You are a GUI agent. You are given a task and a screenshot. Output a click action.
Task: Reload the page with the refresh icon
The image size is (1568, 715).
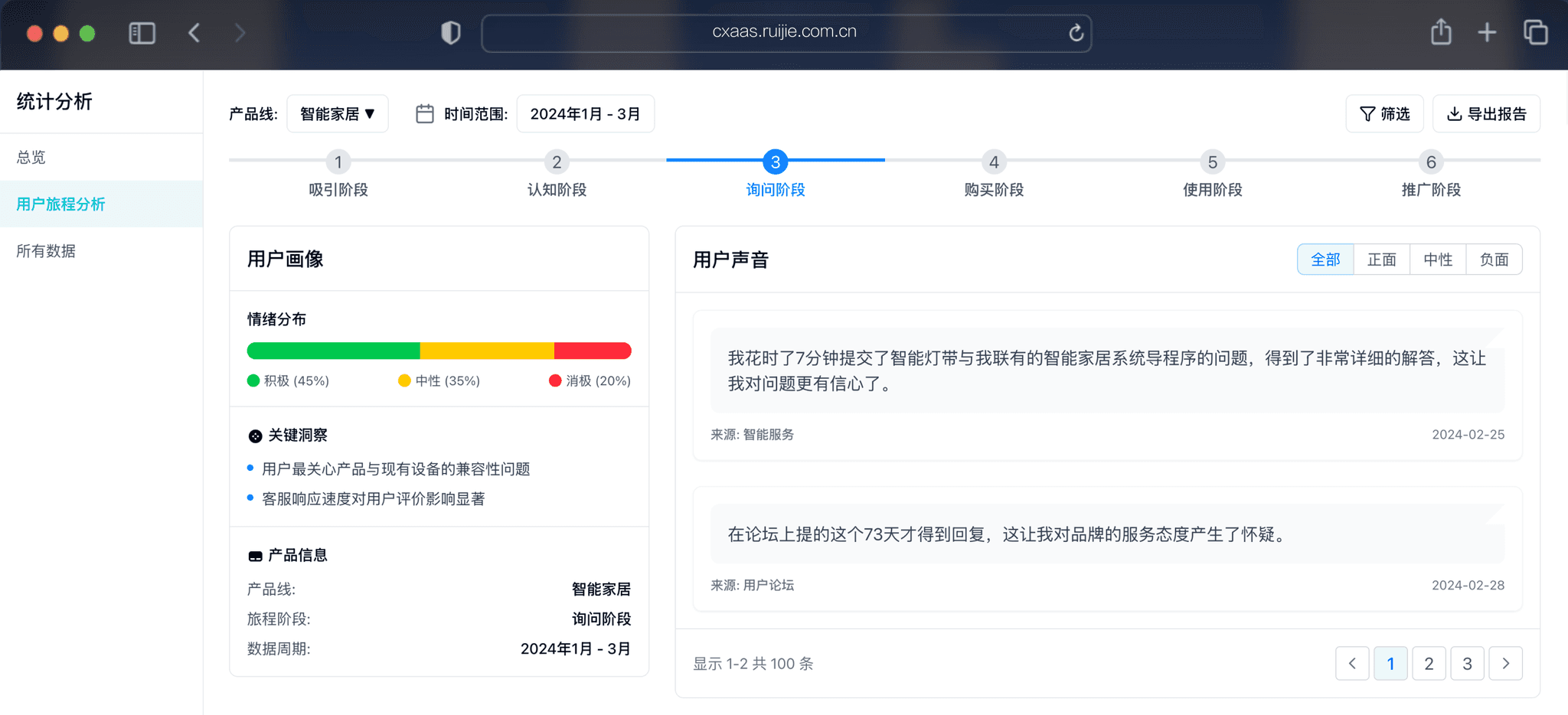tap(1076, 33)
